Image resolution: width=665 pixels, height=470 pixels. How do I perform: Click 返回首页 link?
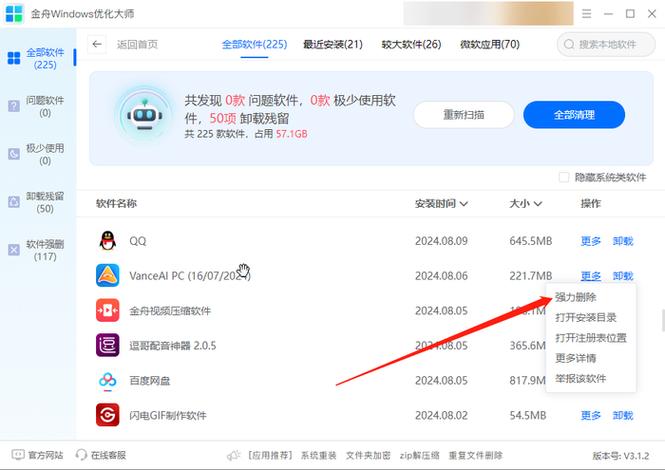click(x=137, y=44)
